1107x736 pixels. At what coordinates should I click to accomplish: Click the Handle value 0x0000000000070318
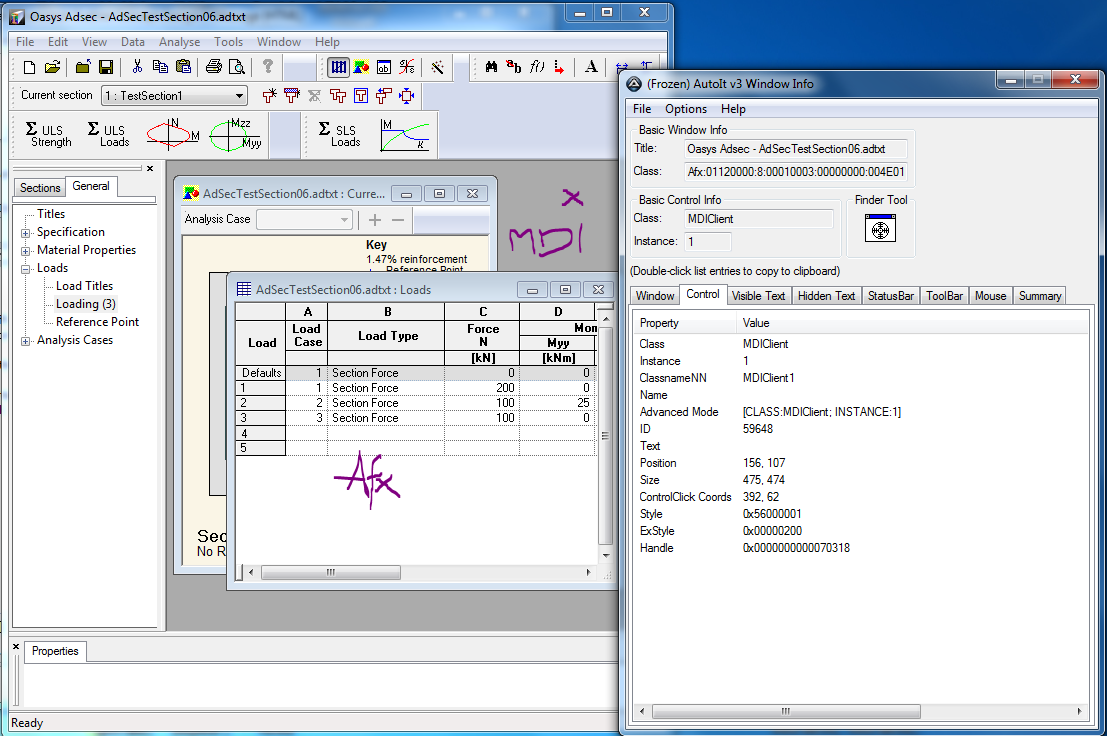click(x=796, y=548)
